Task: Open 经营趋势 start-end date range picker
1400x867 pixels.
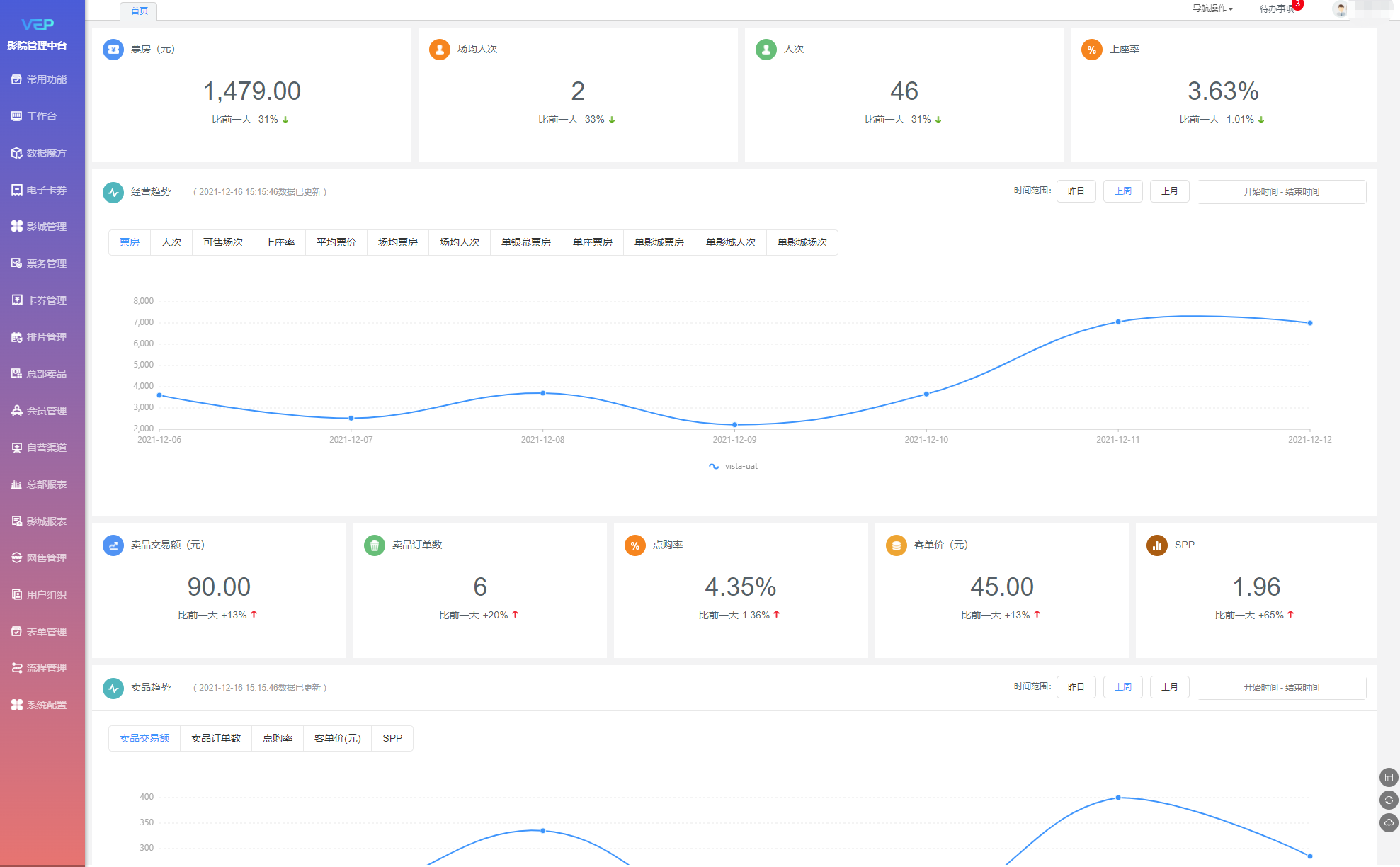Action: [1281, 192]
